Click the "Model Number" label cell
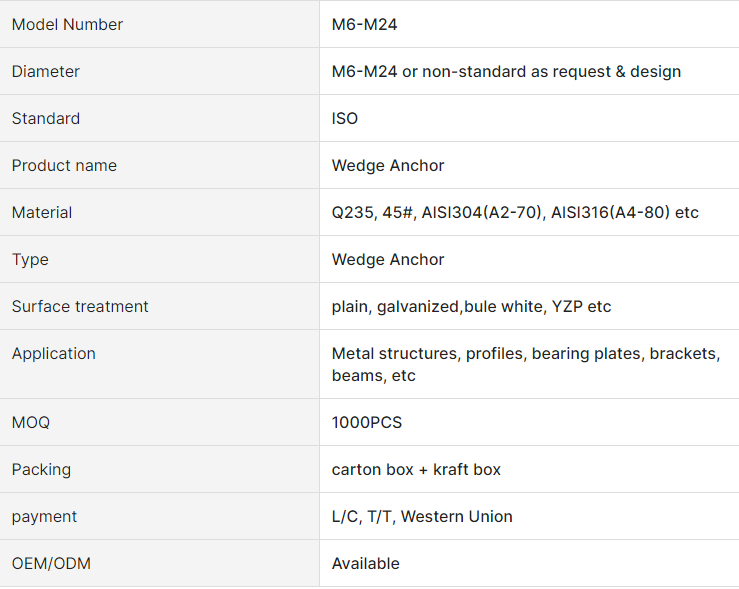 pos(67,25)
